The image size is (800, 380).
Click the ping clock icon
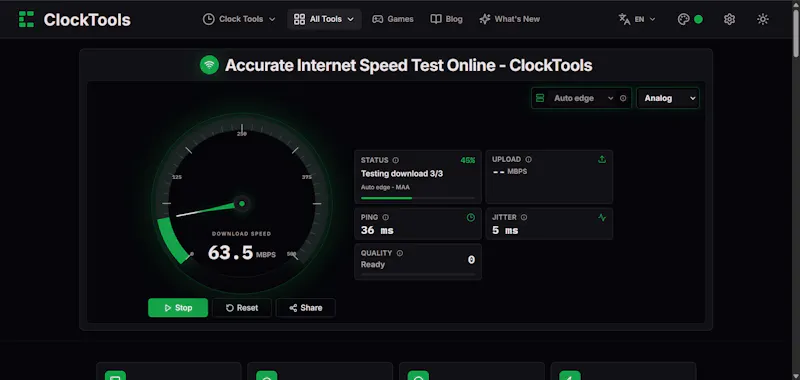(471, 217)
